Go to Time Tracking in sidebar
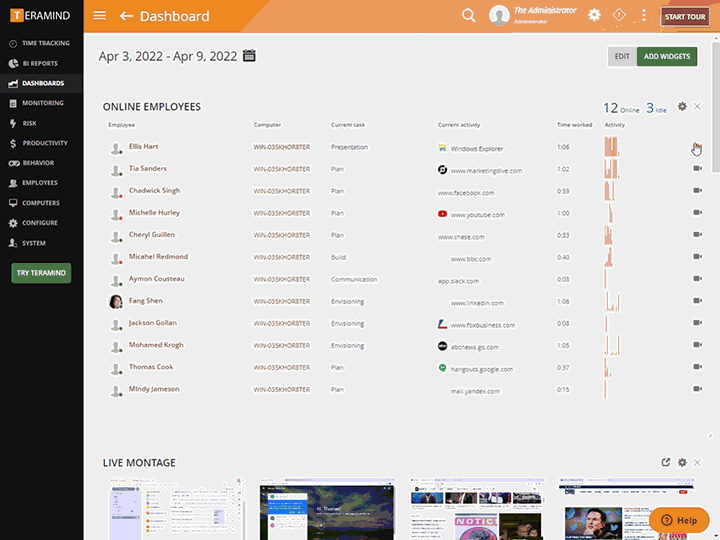This screenshot has width=720, height=540. pos(45,43)
